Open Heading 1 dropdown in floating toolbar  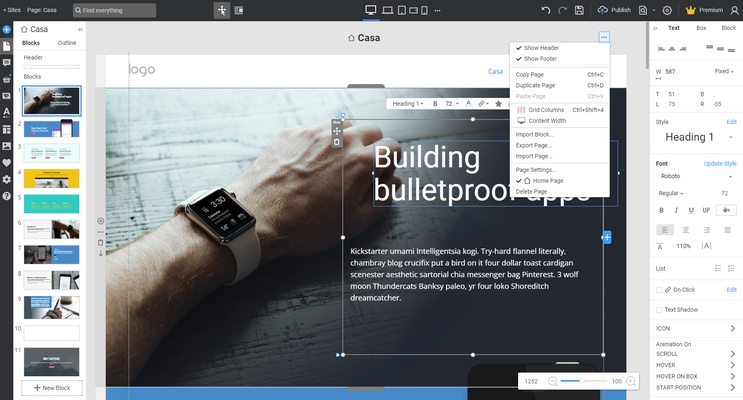[408, 103]
